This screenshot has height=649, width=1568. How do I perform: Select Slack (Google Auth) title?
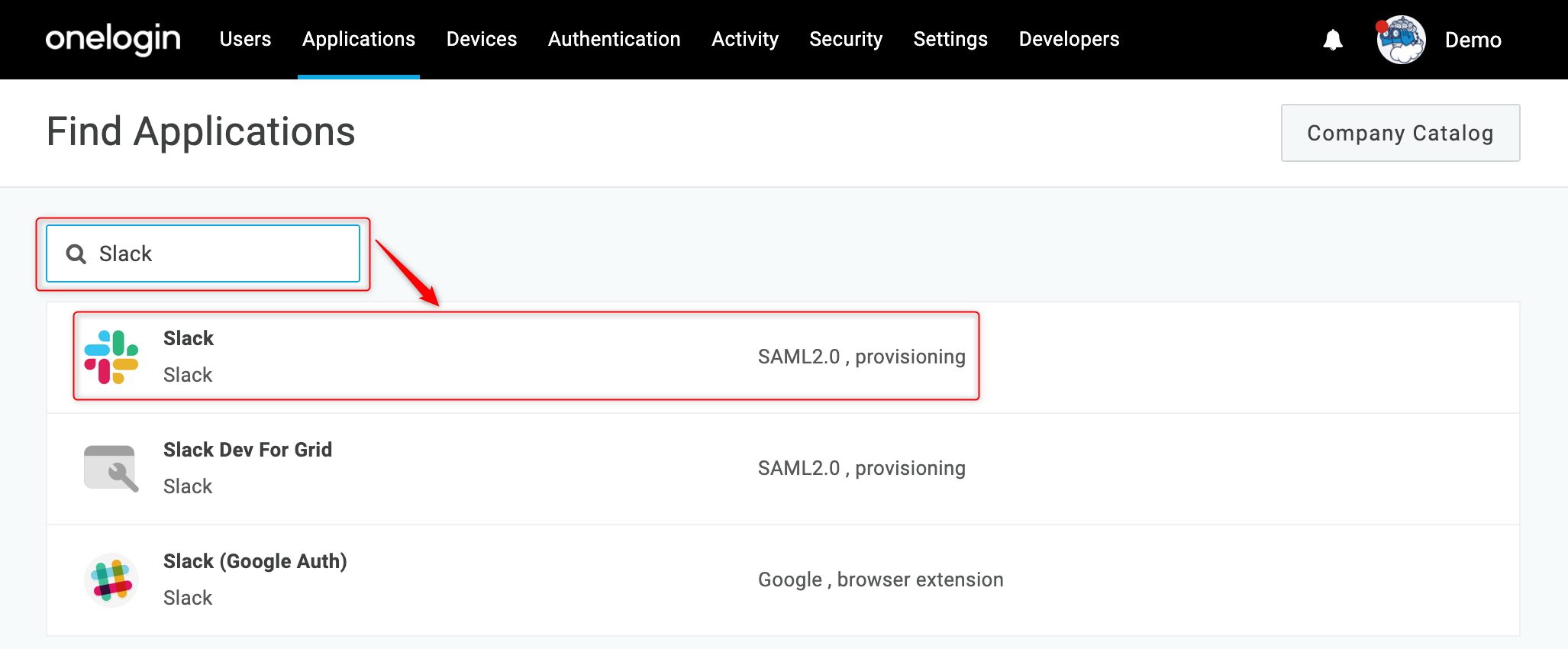[255, 562]
